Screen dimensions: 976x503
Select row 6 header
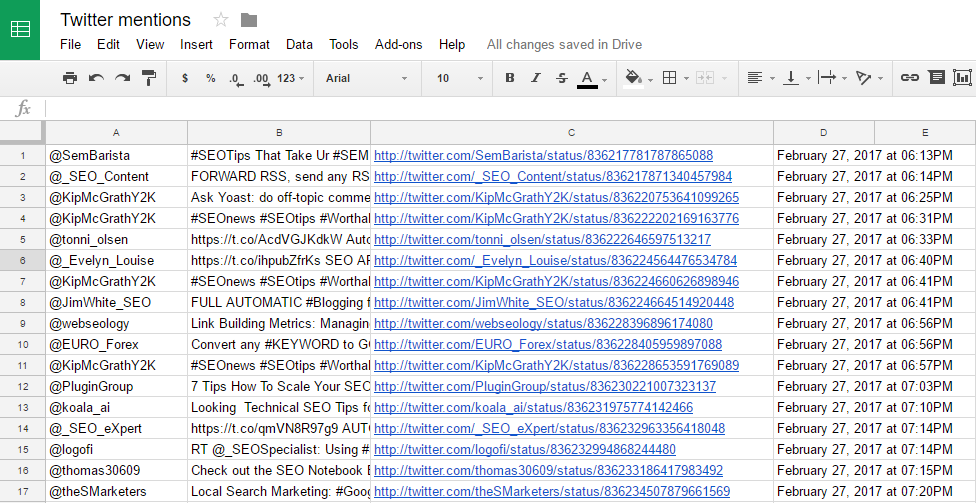[x=22, y=260]
